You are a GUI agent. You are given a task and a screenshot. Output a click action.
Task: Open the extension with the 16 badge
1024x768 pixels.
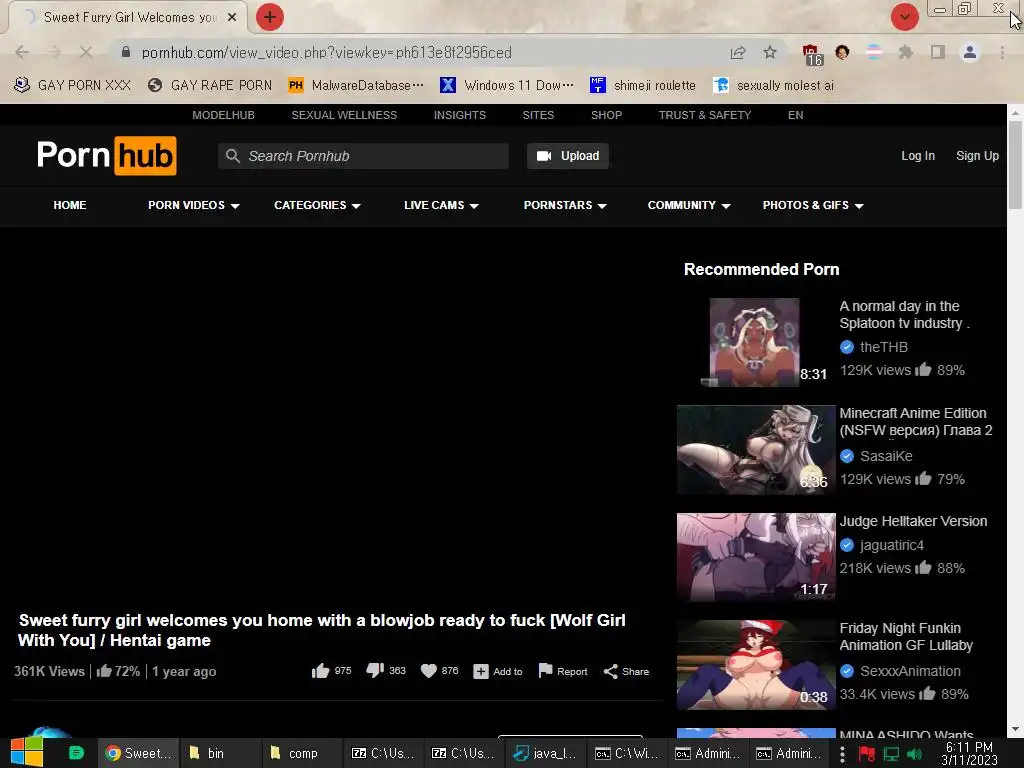pyautogui.click(x=812, y=54)
